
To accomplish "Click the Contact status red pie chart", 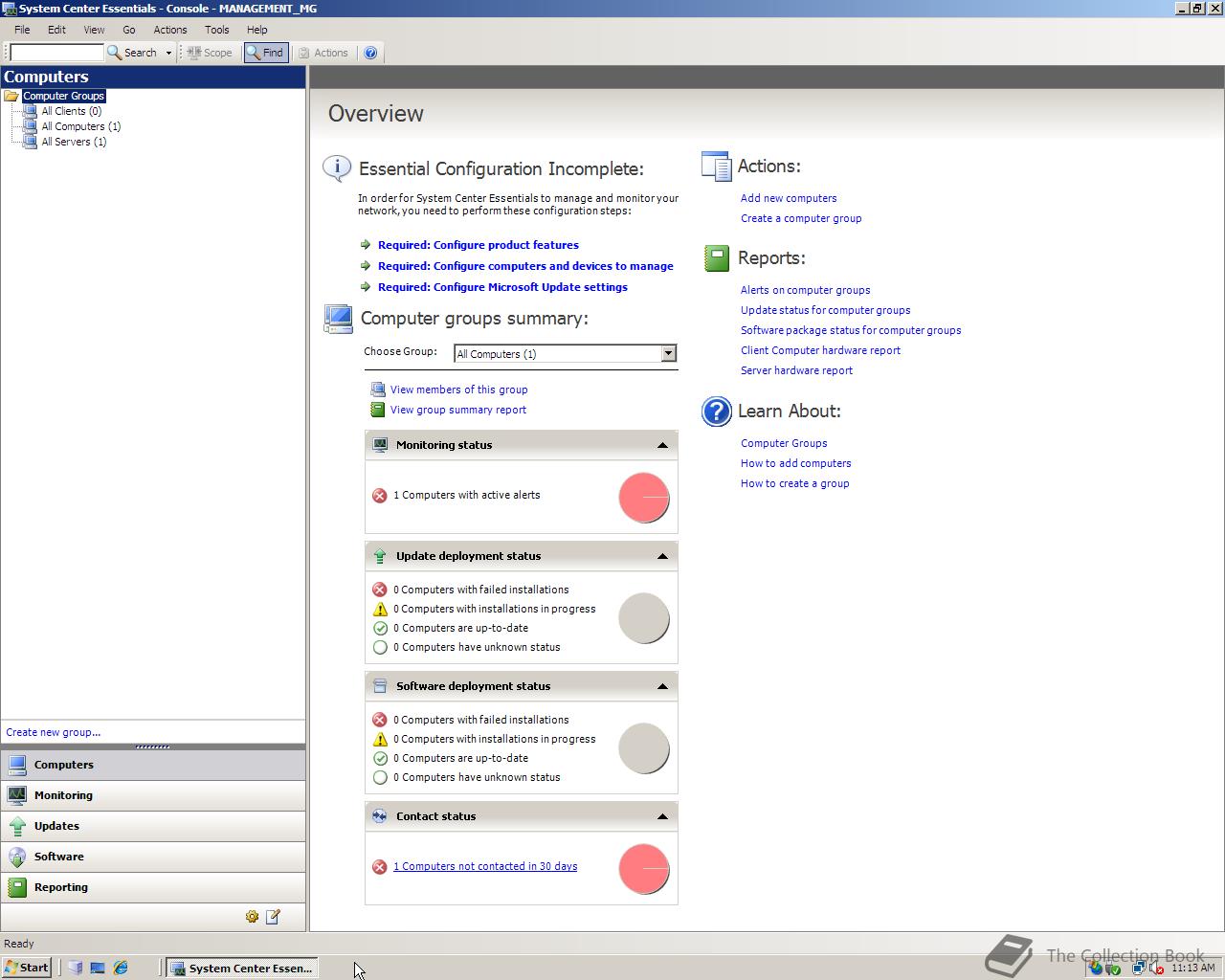I will (644, 869).
